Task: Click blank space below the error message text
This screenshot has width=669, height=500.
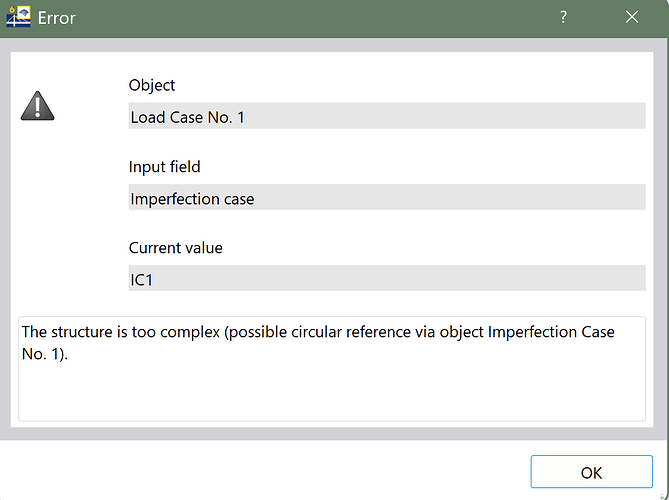Action: 330,395
